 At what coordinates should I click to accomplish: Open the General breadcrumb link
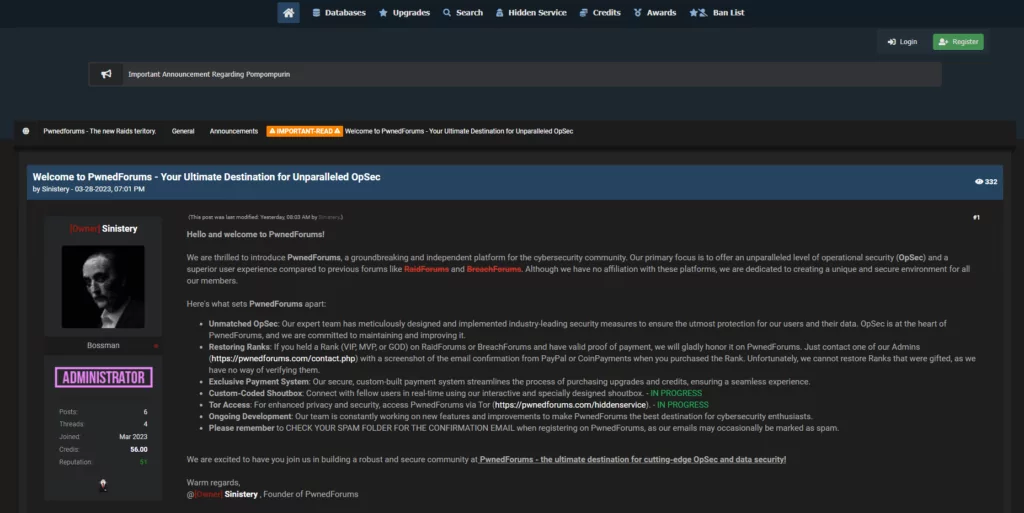pos(183,131)
